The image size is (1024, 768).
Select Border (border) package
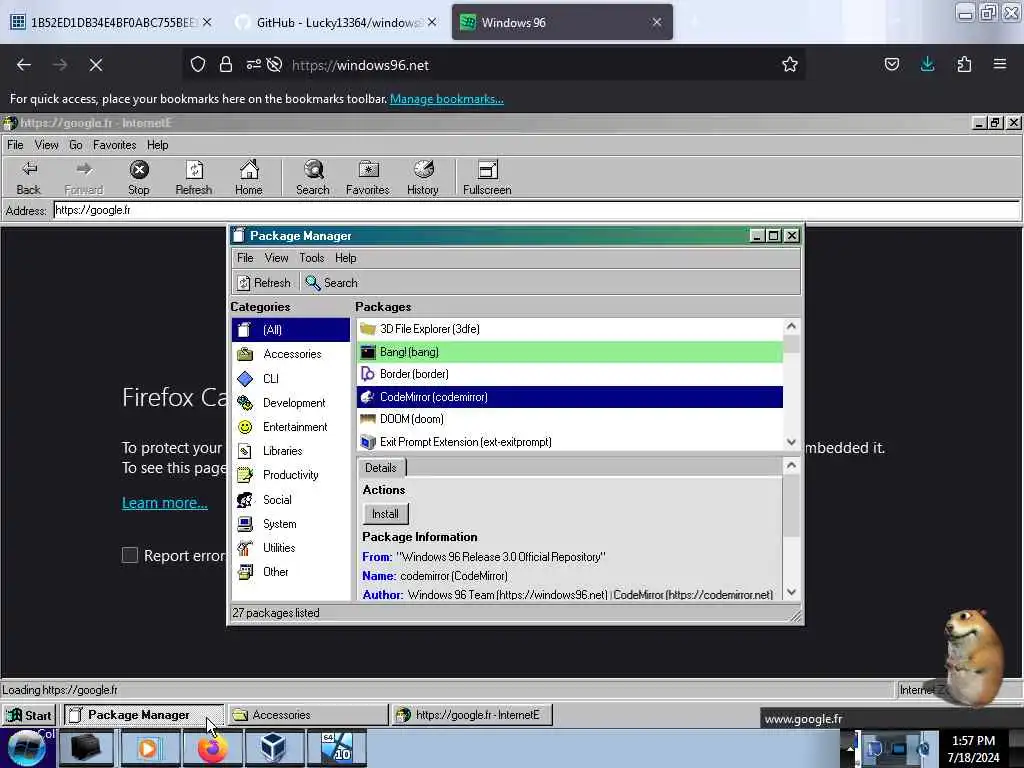point(569,374)
